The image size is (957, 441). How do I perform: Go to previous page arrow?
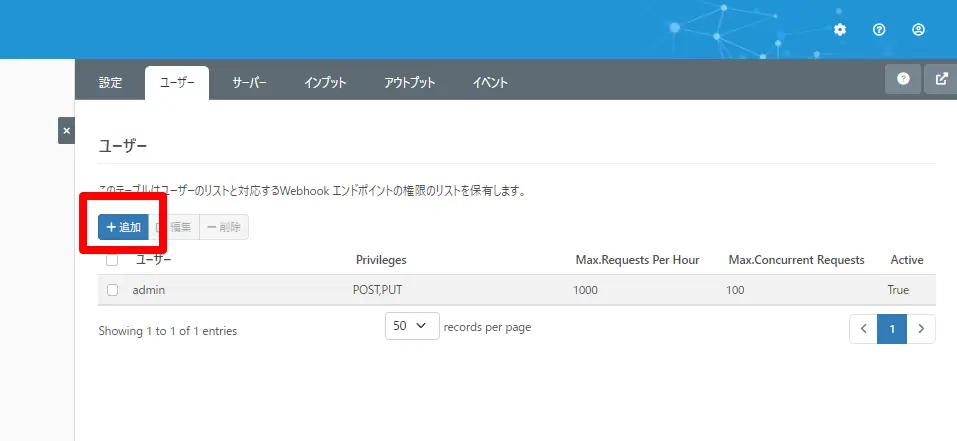[863, 329]
